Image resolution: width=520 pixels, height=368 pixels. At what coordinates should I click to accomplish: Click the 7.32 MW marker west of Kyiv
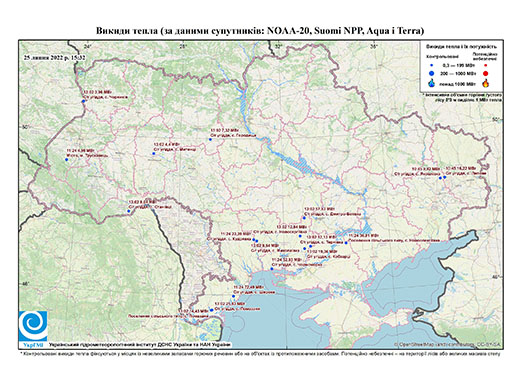(210, 139)
